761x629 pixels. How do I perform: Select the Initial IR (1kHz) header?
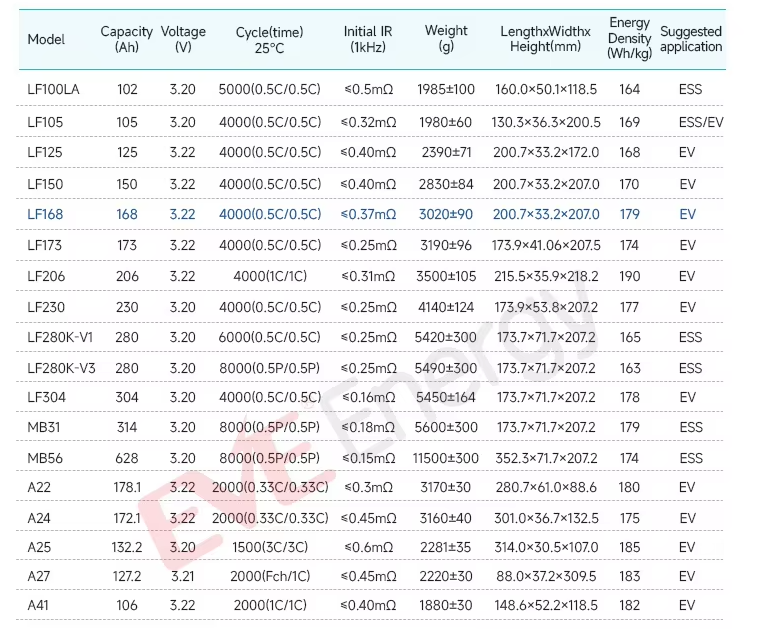click(x=367, y=39)
